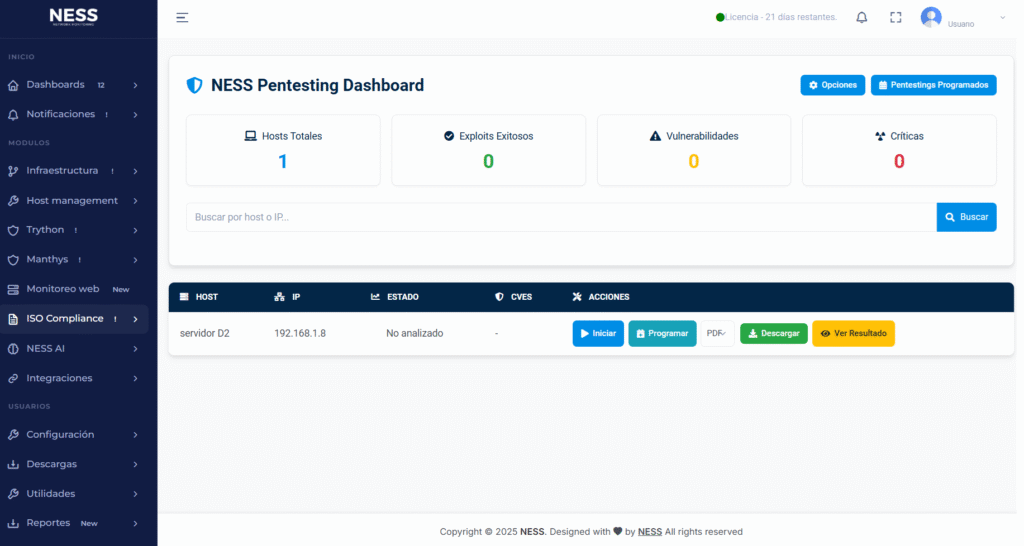The image size is (1024, 546).
Task: Click the hamburger menu icon to collapse sidebar
Action: (182, 17)
